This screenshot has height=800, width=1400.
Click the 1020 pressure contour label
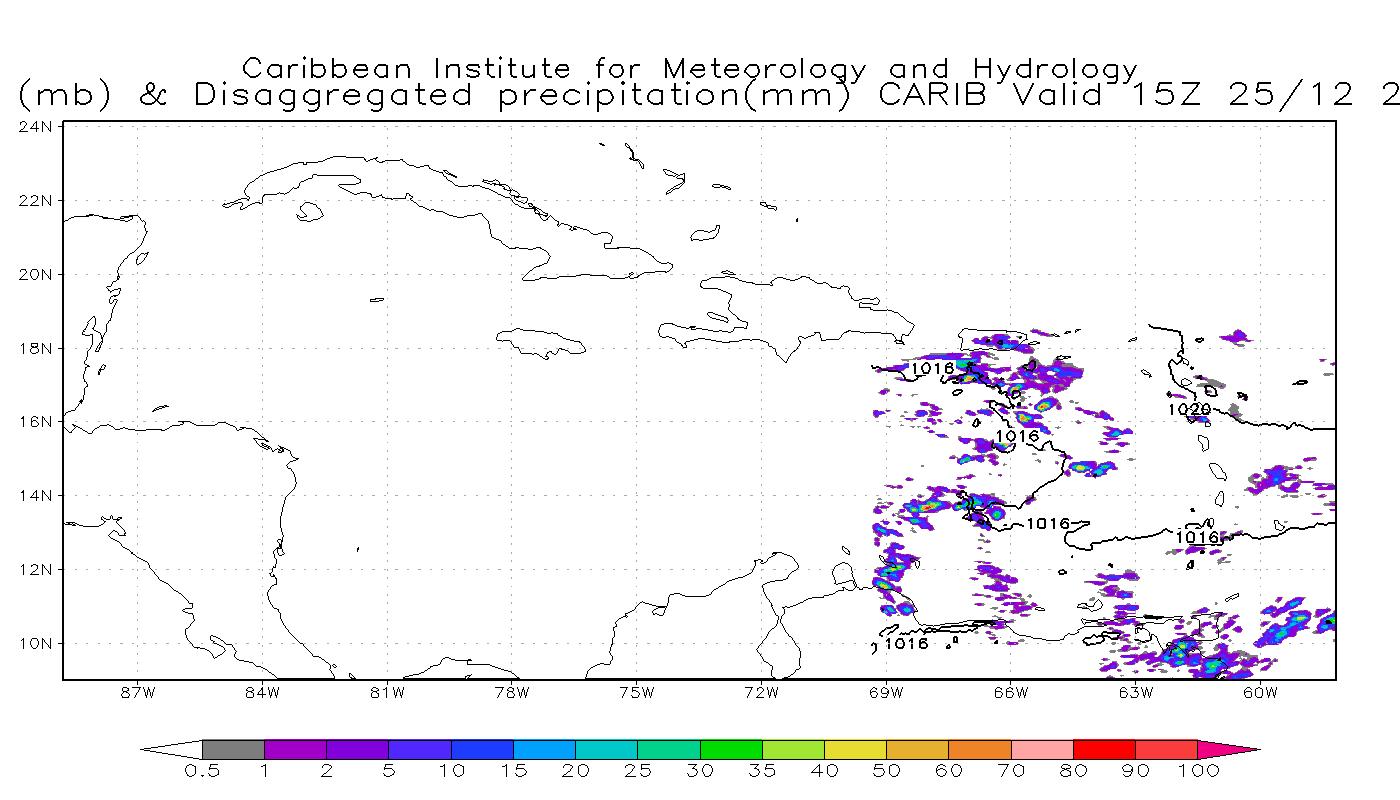pyautogui.click(x=1189, y=409)
